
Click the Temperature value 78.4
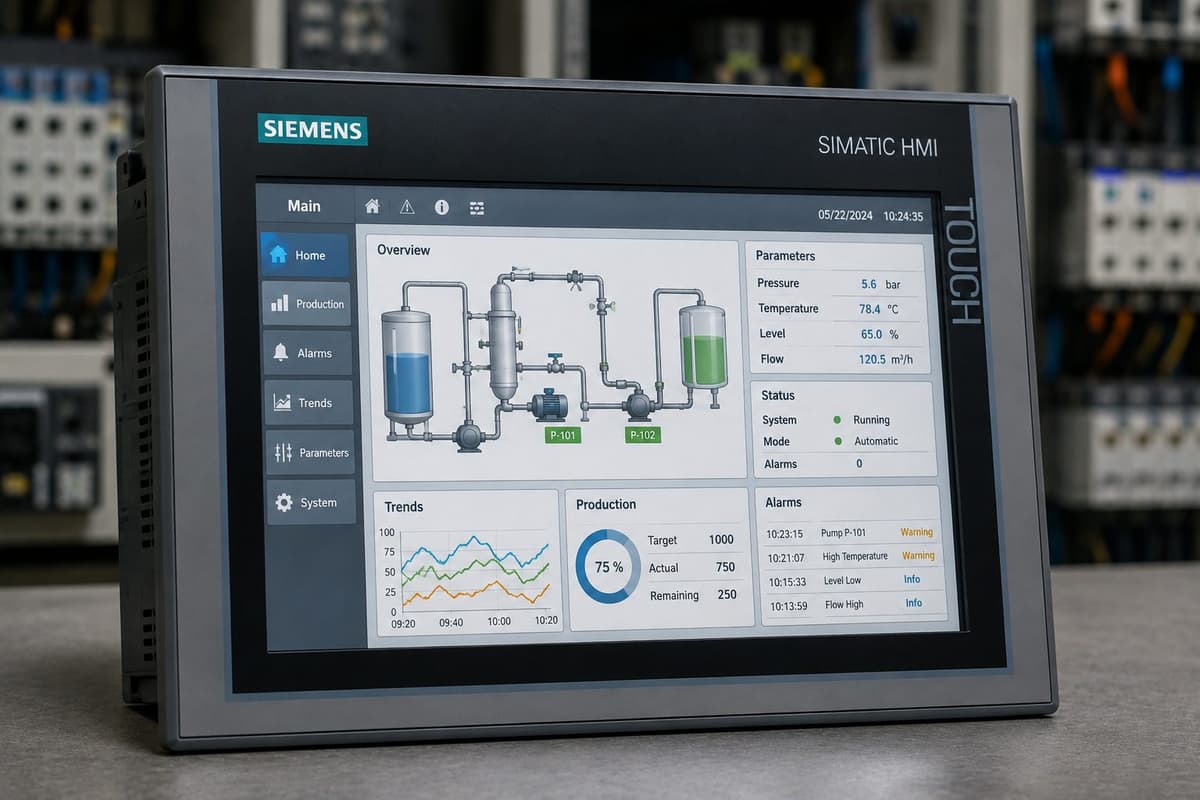tap(869, 309)
